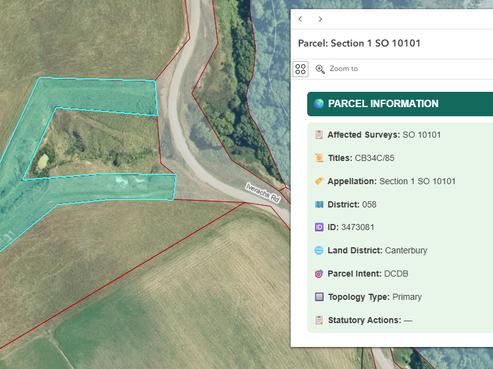Select the Topology Type value Primary
This screenshot has width=493, height=369.
(x=407, y=297)
